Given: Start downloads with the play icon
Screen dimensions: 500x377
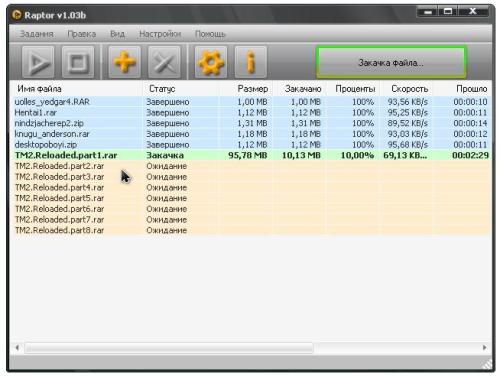Looking at the screenshot, I should click(x=38, y=62).
